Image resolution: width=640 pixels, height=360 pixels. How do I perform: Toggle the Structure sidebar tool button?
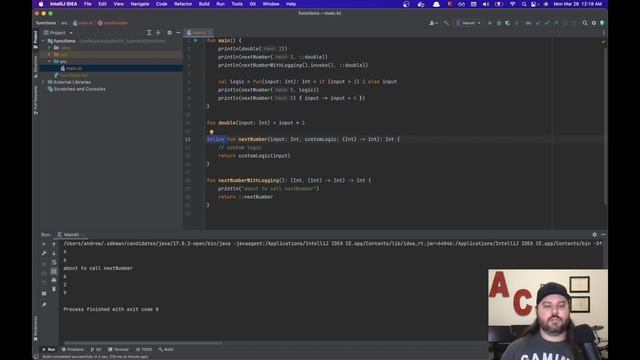click(x=36, y=66)
